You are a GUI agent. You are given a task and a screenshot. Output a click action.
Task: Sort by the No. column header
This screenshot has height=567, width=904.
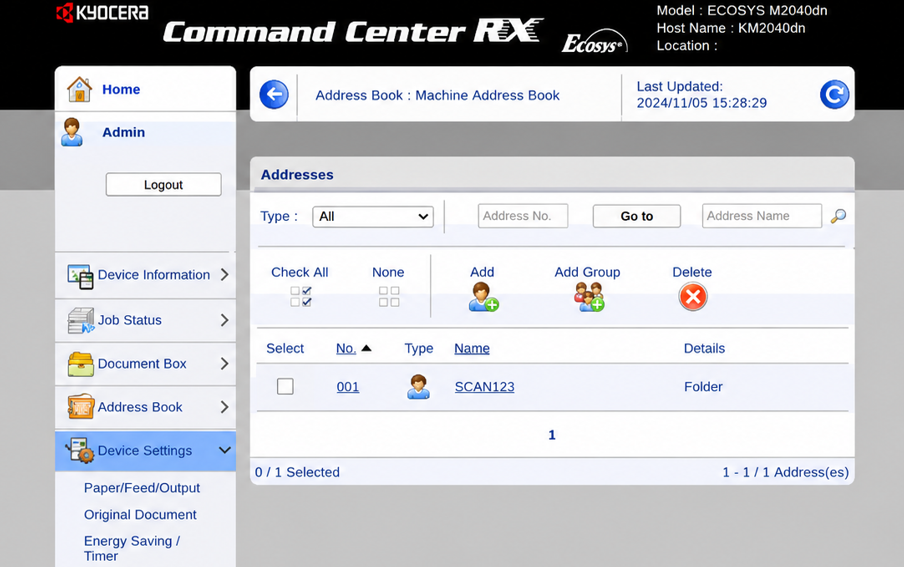click(346, 348)
